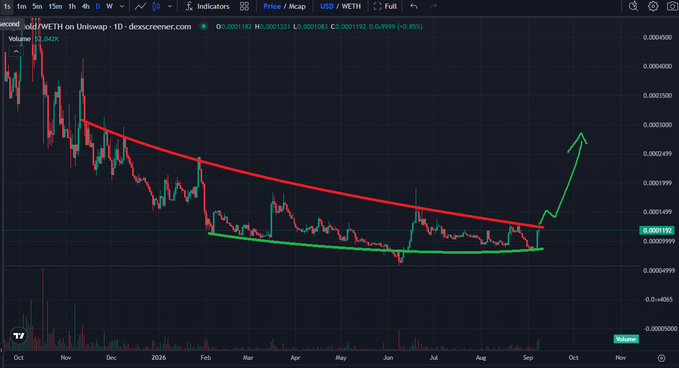Select the daily D timeframe

point(98,6)
